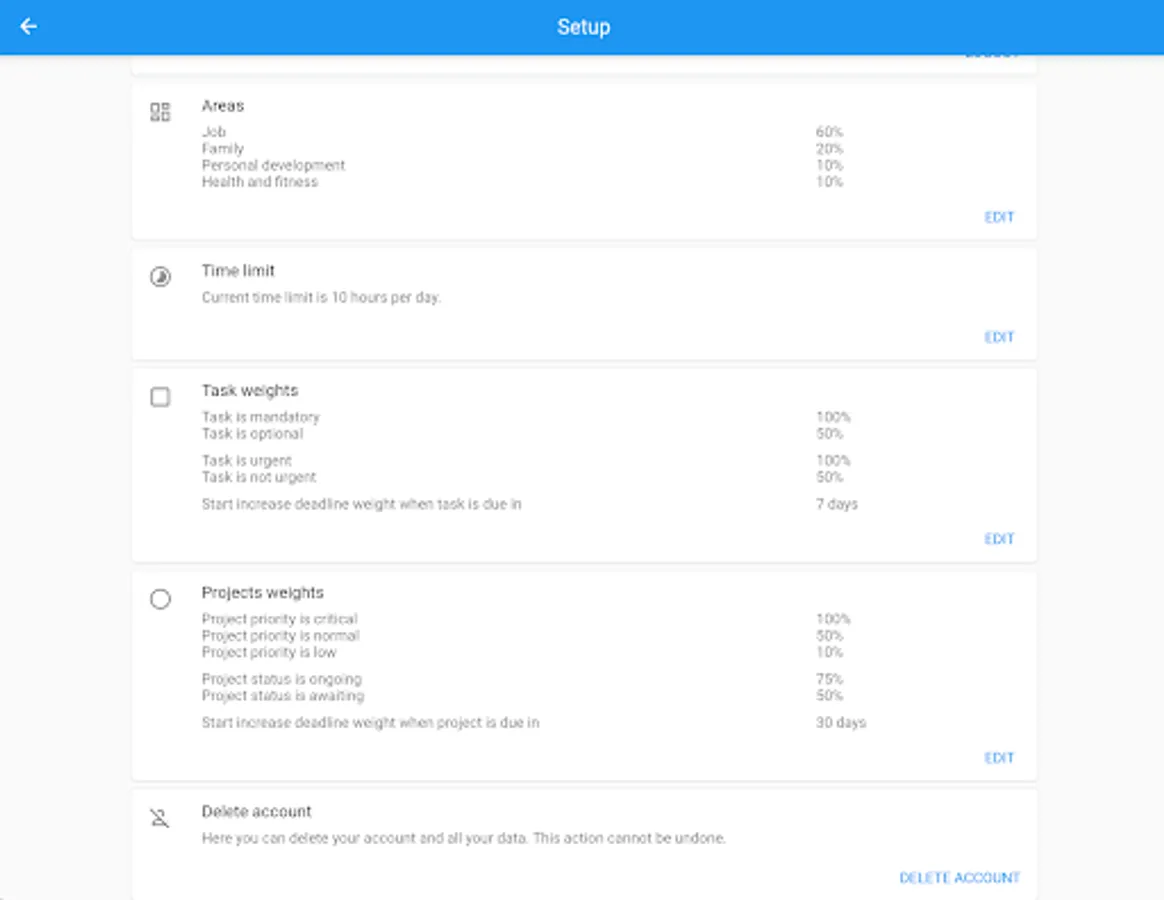Click the Personal development area row
1164x900 pixels.
point(273,165)
